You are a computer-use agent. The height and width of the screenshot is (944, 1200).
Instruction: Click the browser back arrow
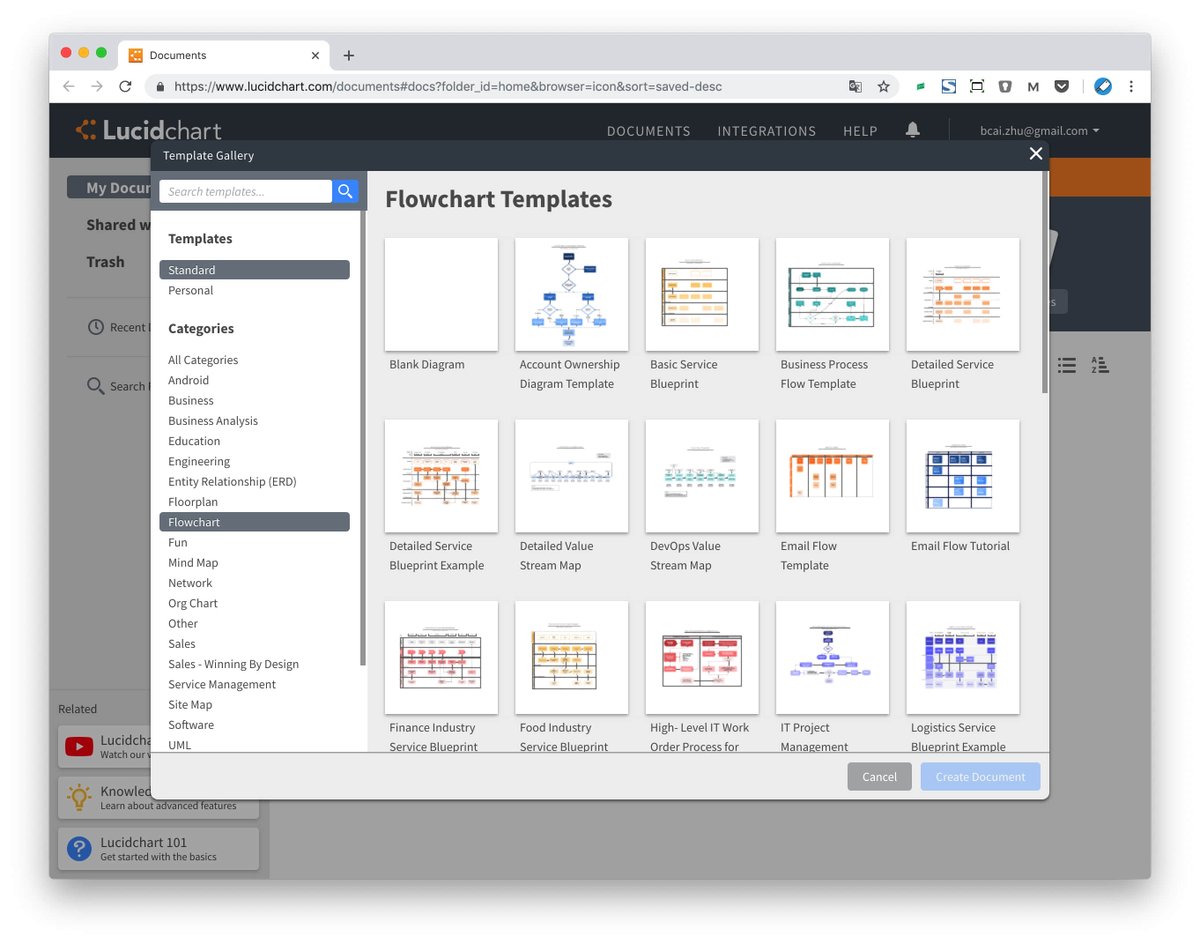(69, 87)
